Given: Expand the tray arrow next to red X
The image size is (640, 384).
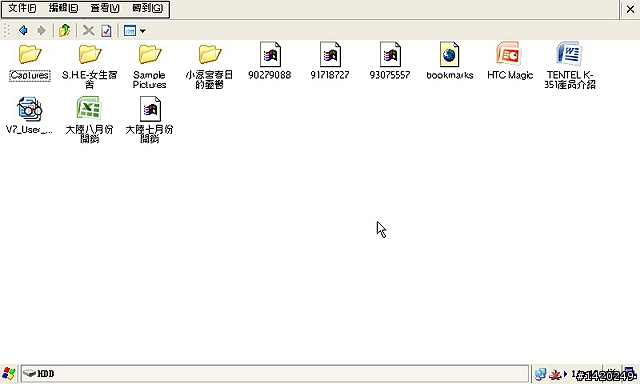Looking at the screenshot, I should point(565,373).
